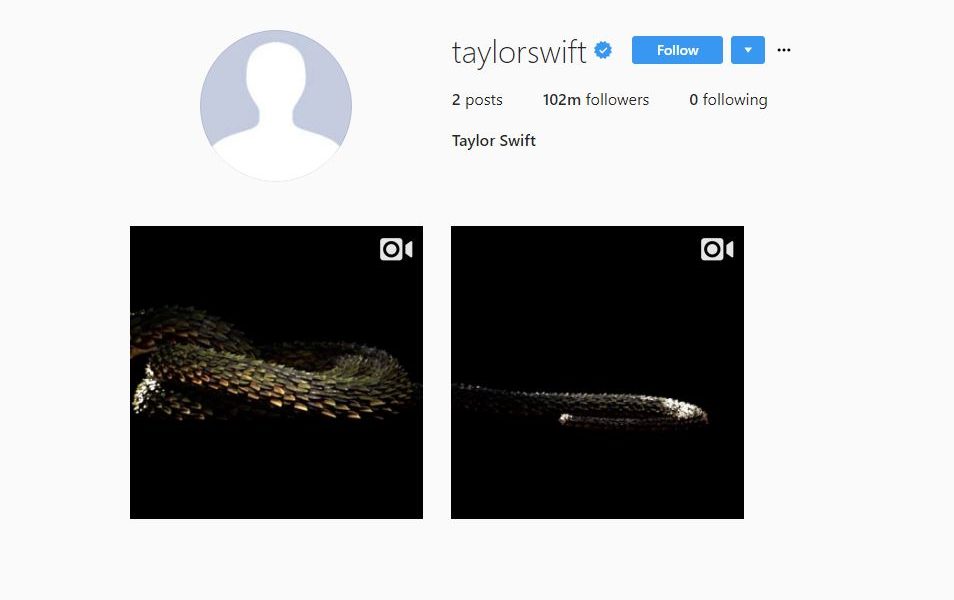Click the taylorswift username heading

(519, 52)
